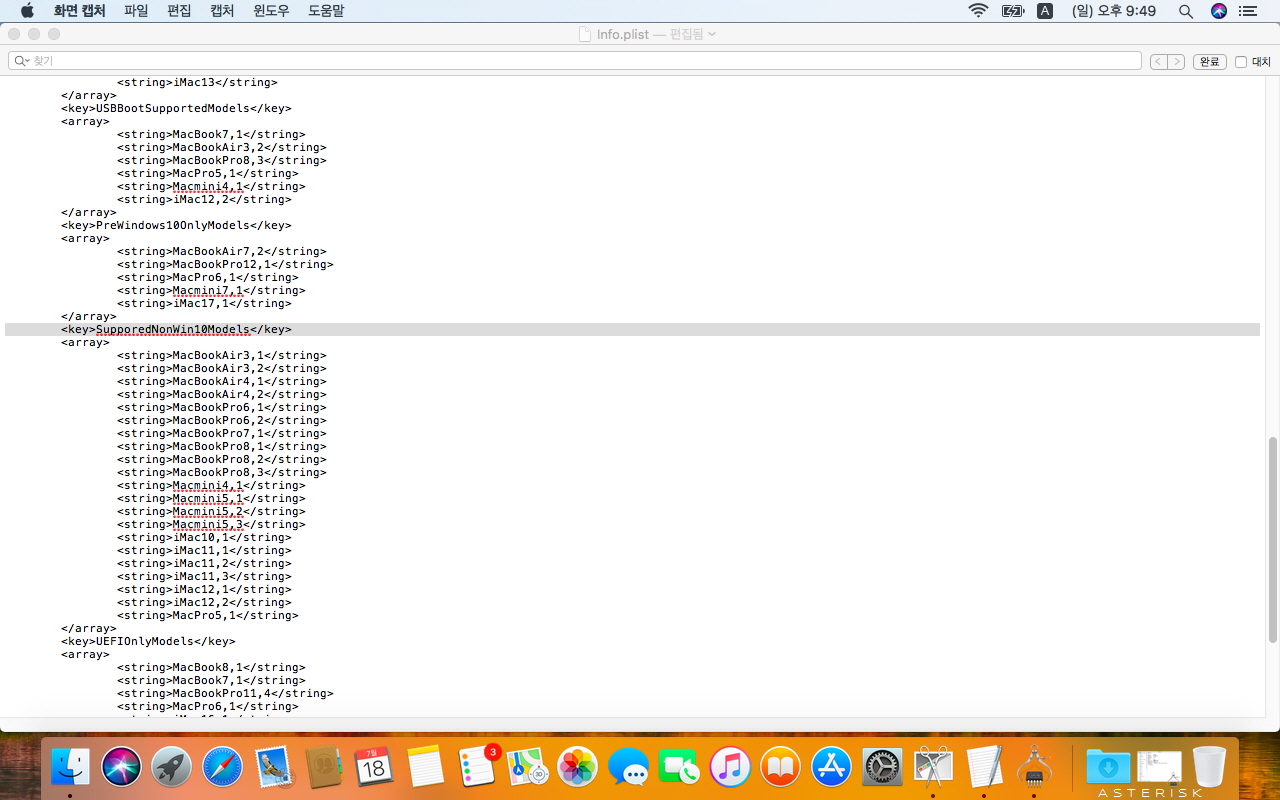Viewport: 1280px width, 800px height.
Task: Click the UEFIOnlyModels key line
Action: coord(148,641)
